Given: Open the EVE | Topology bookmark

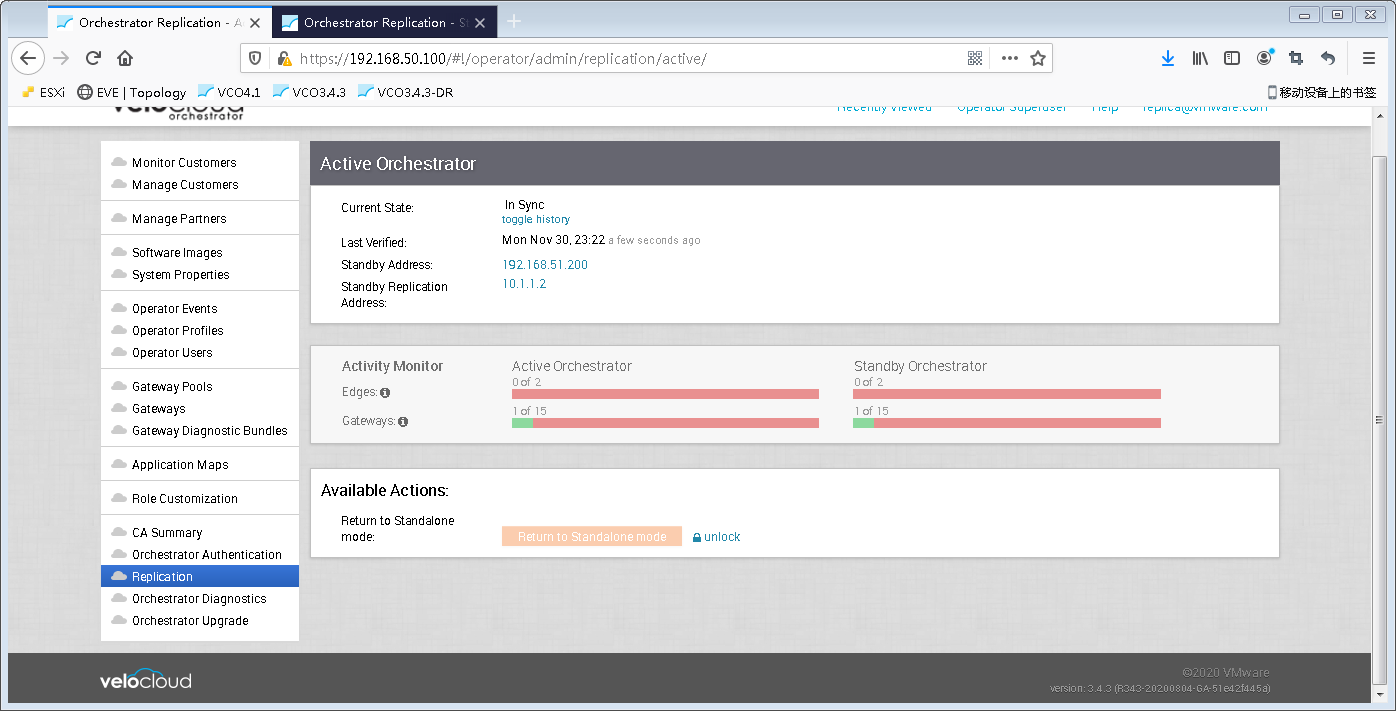Looking at the screenshot, I should click(x=132, y=92).
